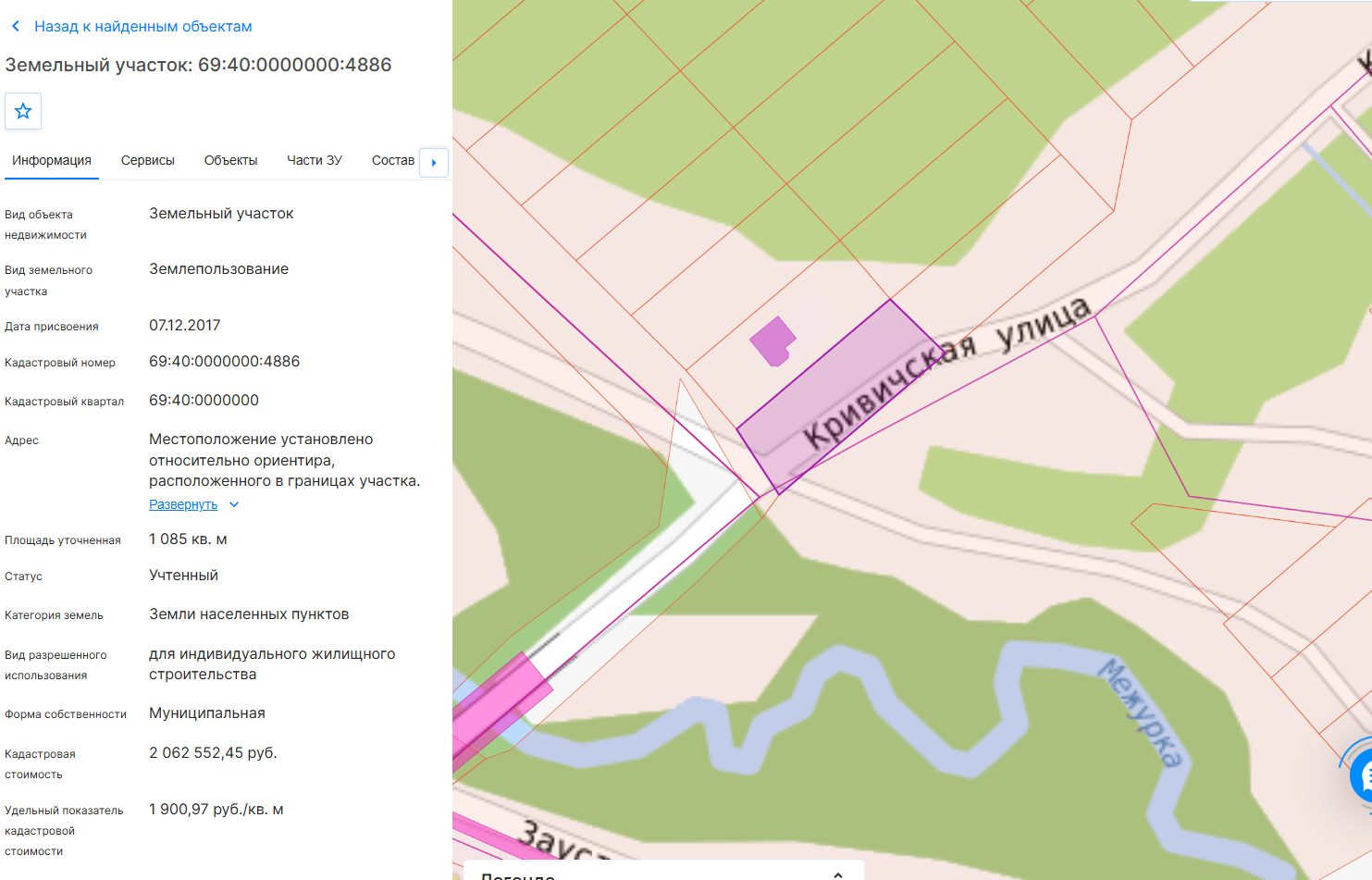1372x880 pixels.
Task: Click the heading Земельный участок: 69:40:0000000:4886
Action: 199,65
